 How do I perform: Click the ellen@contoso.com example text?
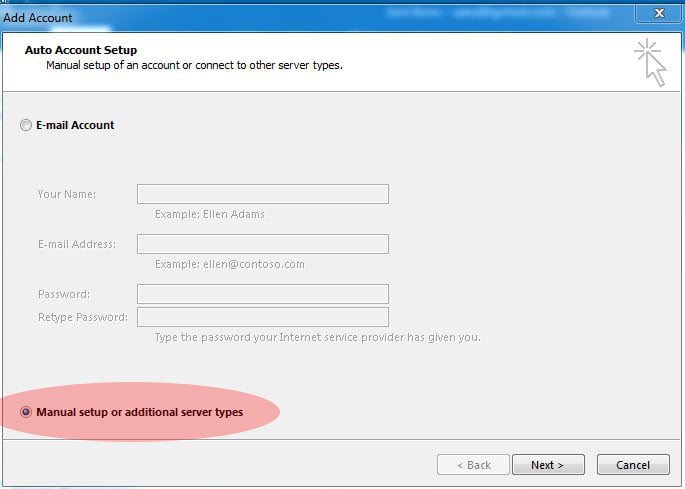click(x=253, y=264)
